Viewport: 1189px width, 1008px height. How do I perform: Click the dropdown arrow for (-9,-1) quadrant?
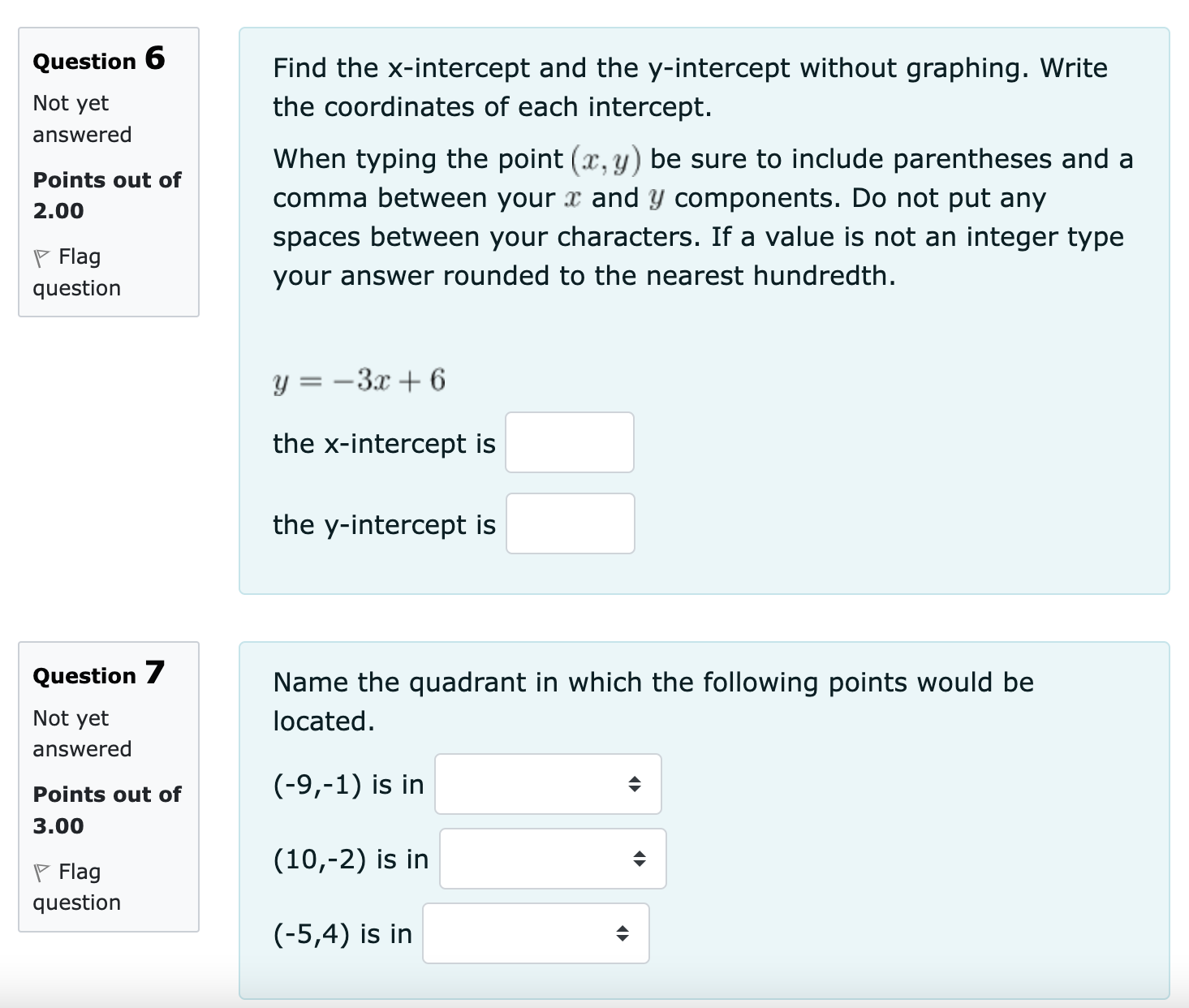pos(636,784)
